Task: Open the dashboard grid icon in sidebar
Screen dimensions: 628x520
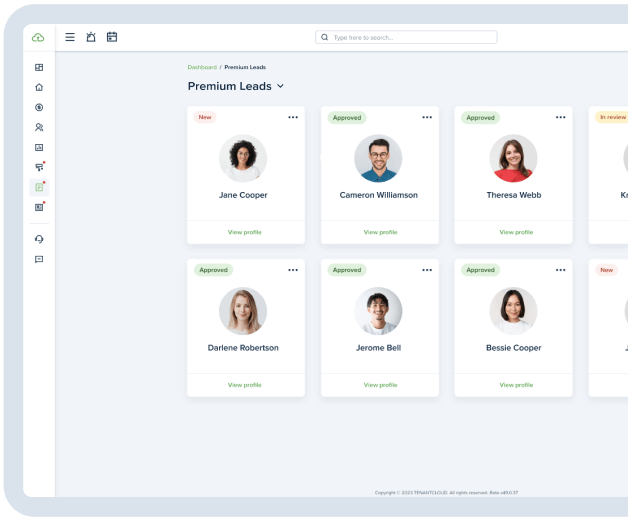Action: tap(39, 67)
